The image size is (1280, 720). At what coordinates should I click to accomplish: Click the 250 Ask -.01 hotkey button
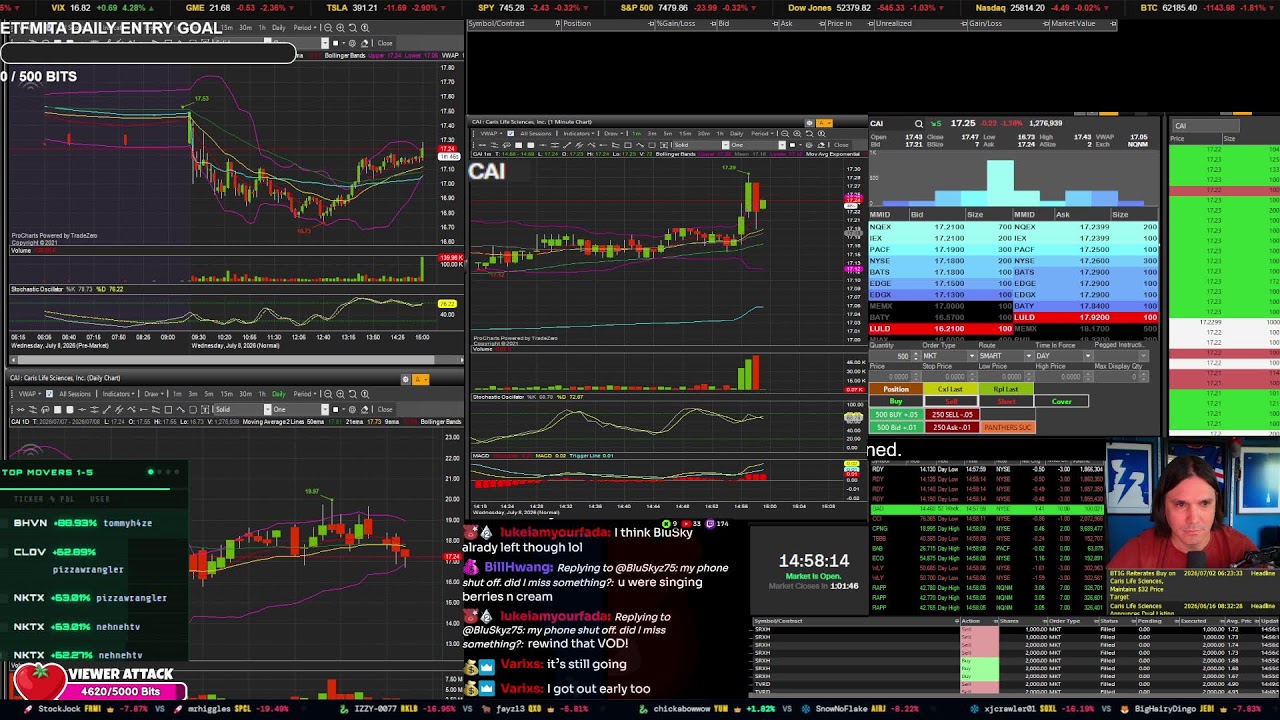pyautogui.click(x=951, y=427)
